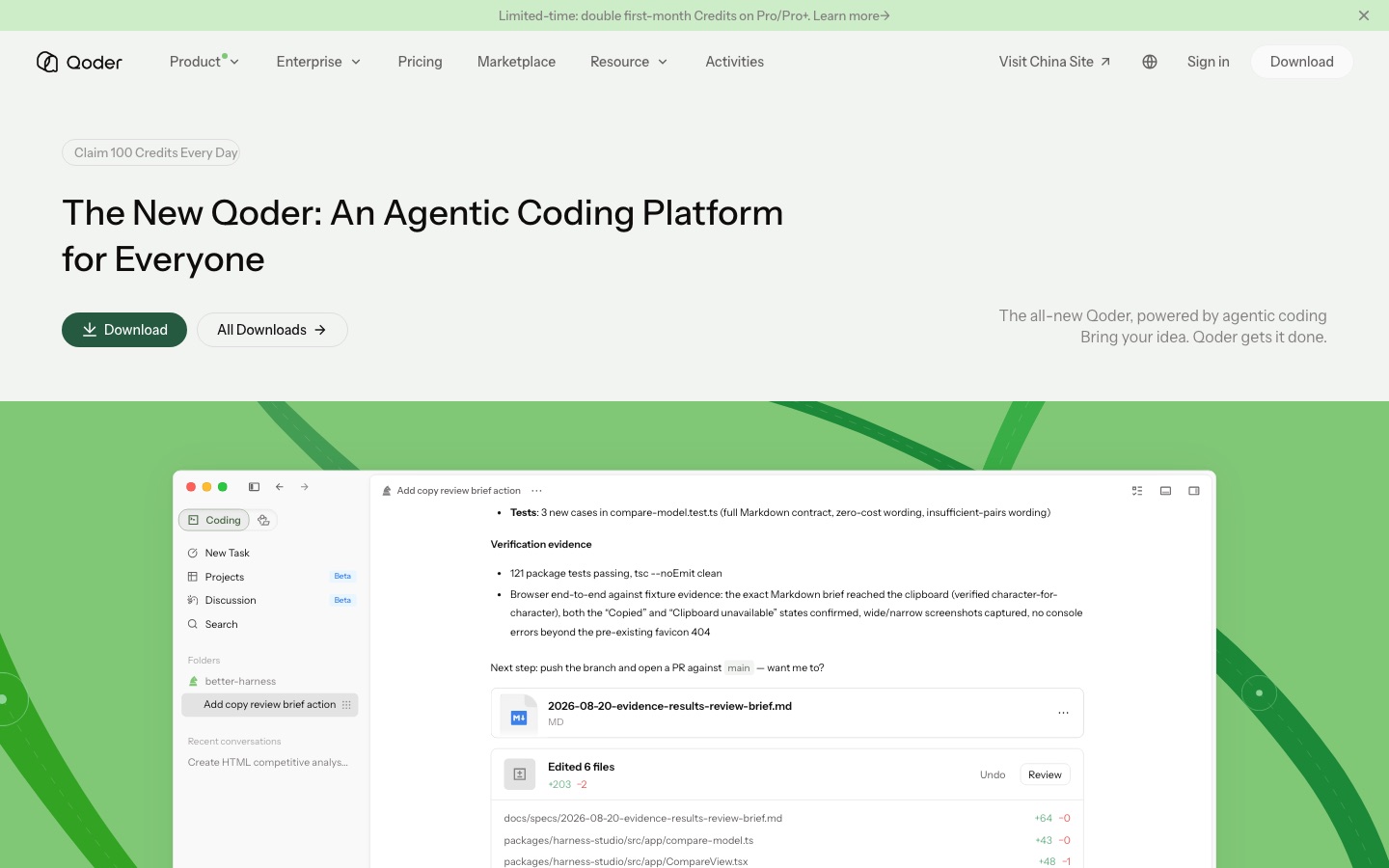This screenshot has width=1389, height=868.
Task: Close the limited-time promo banner
Action: [1363, 15]
